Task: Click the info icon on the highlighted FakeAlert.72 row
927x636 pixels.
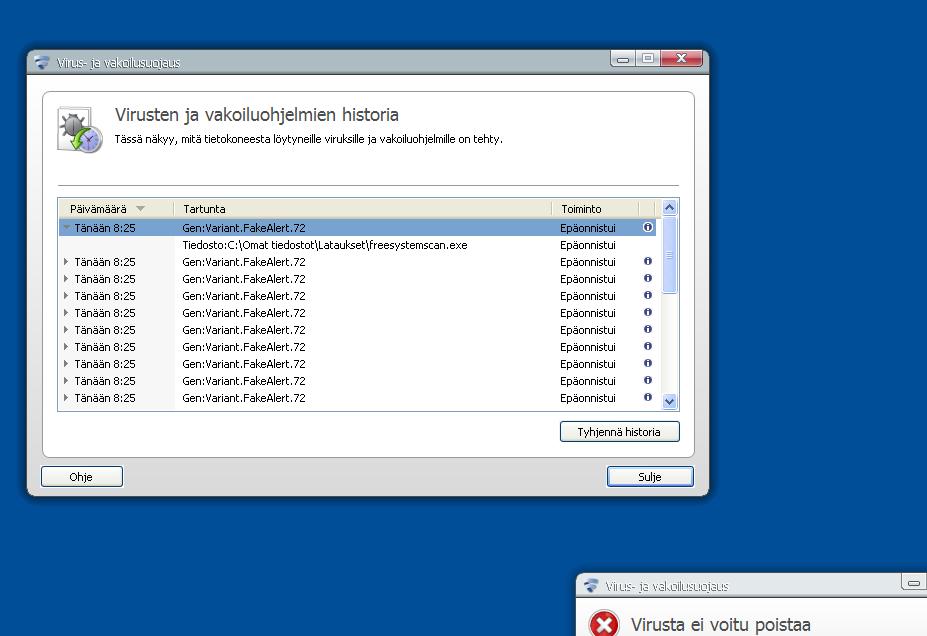Action: 647,228
